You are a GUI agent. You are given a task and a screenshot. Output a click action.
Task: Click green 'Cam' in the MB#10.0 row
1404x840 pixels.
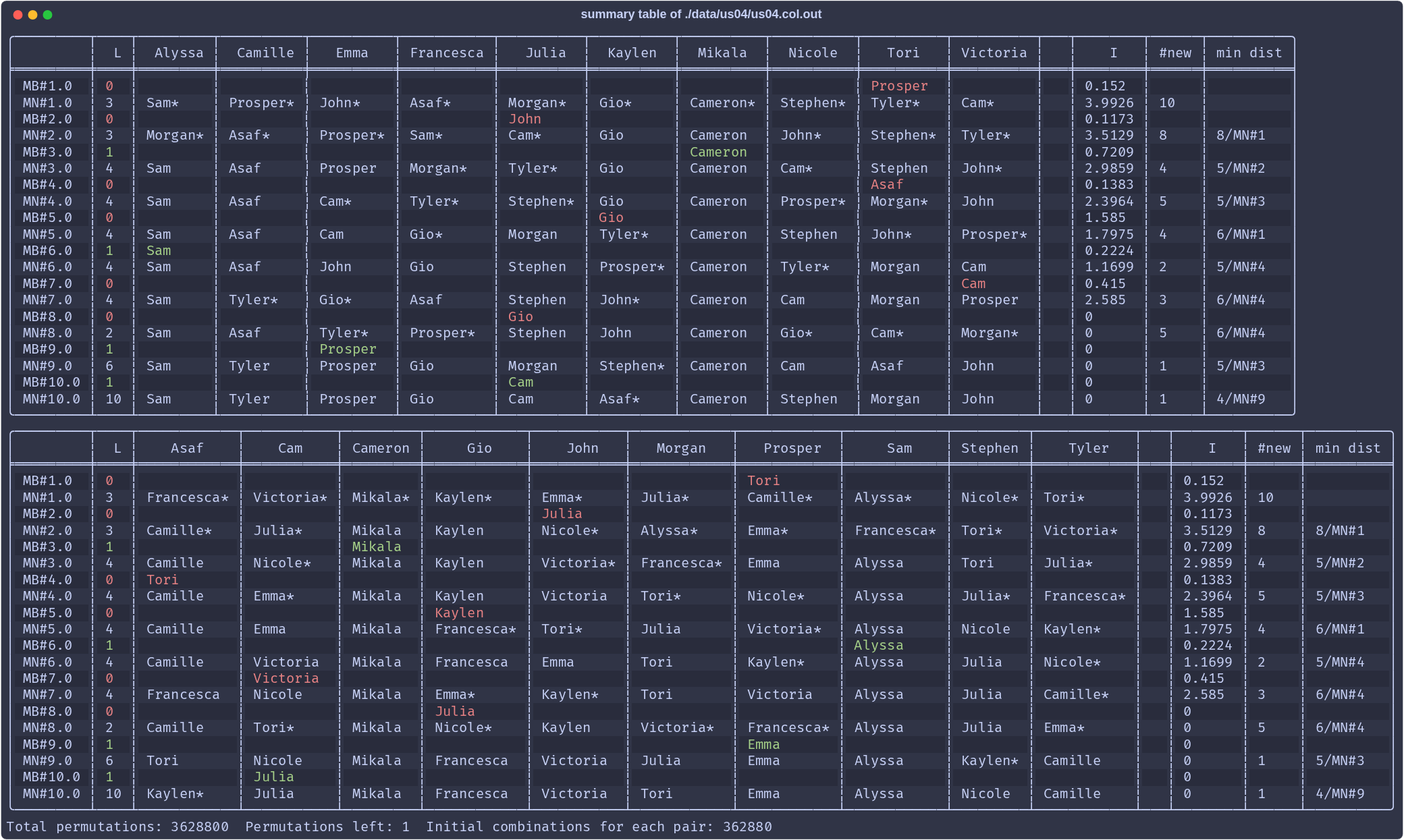click(520, 382)
